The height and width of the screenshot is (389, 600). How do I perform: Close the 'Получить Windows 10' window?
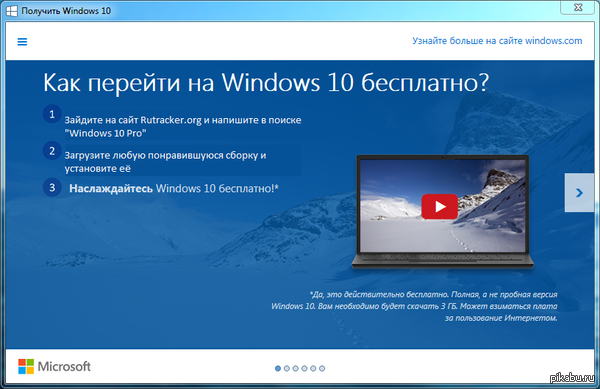coord(578,7)
